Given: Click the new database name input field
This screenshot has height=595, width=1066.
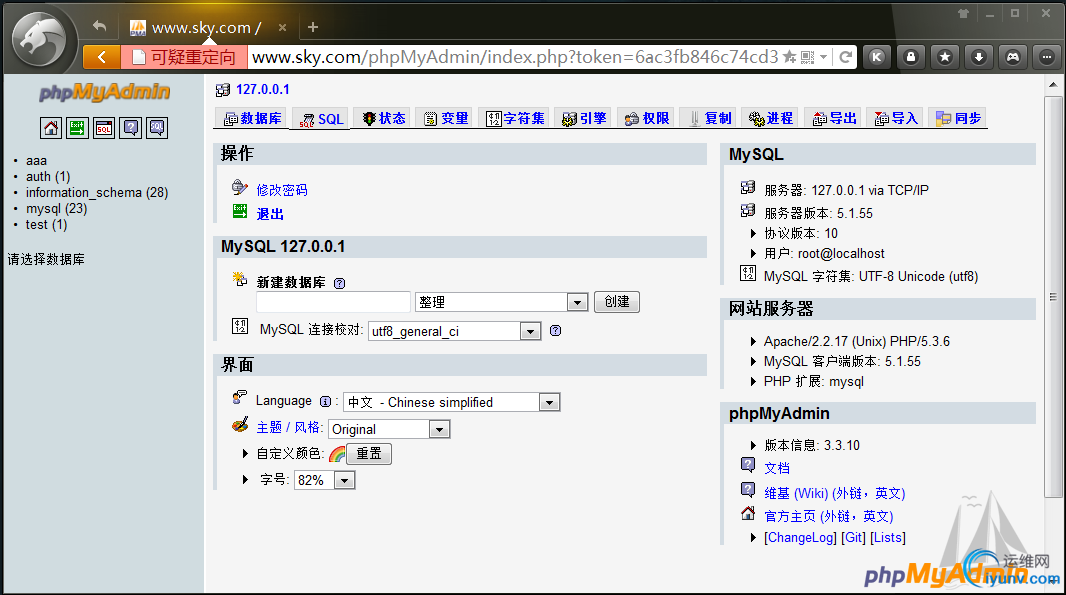Looking at the screenshot, I should [x=333, y=302].
